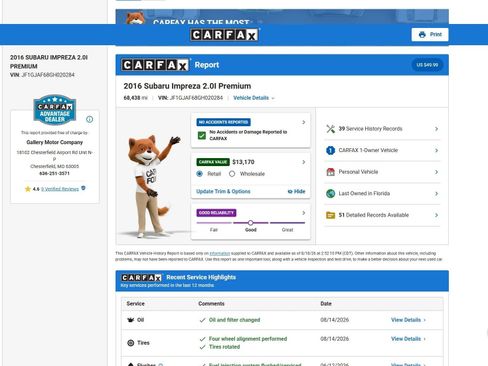Screen dimensions: 488x366
Task: Open the dealer info circle icon
Action: [89, 119]
